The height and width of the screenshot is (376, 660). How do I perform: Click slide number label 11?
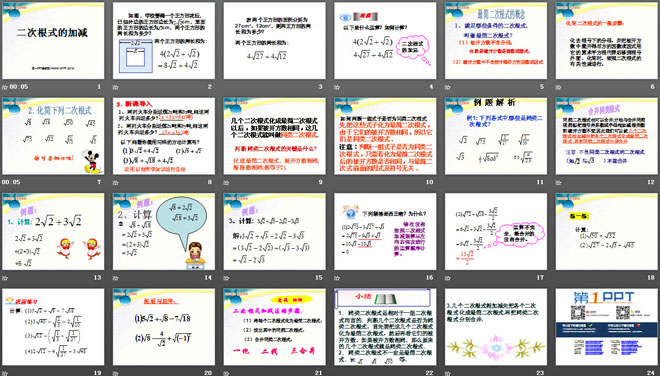pyautogui.click(x=540, y=182)
